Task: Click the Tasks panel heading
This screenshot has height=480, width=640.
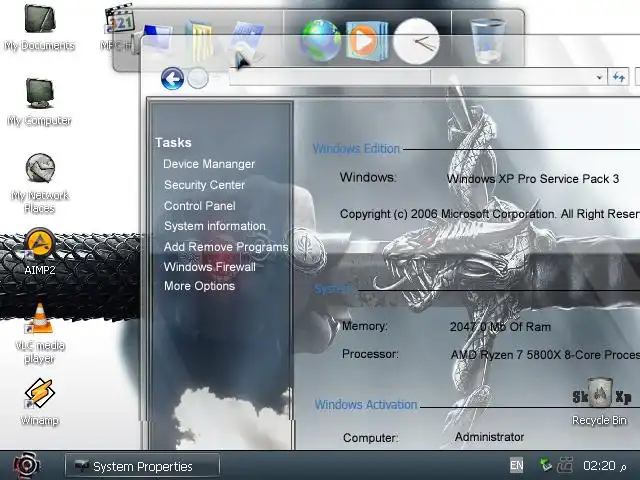Action: coord(173,142)
